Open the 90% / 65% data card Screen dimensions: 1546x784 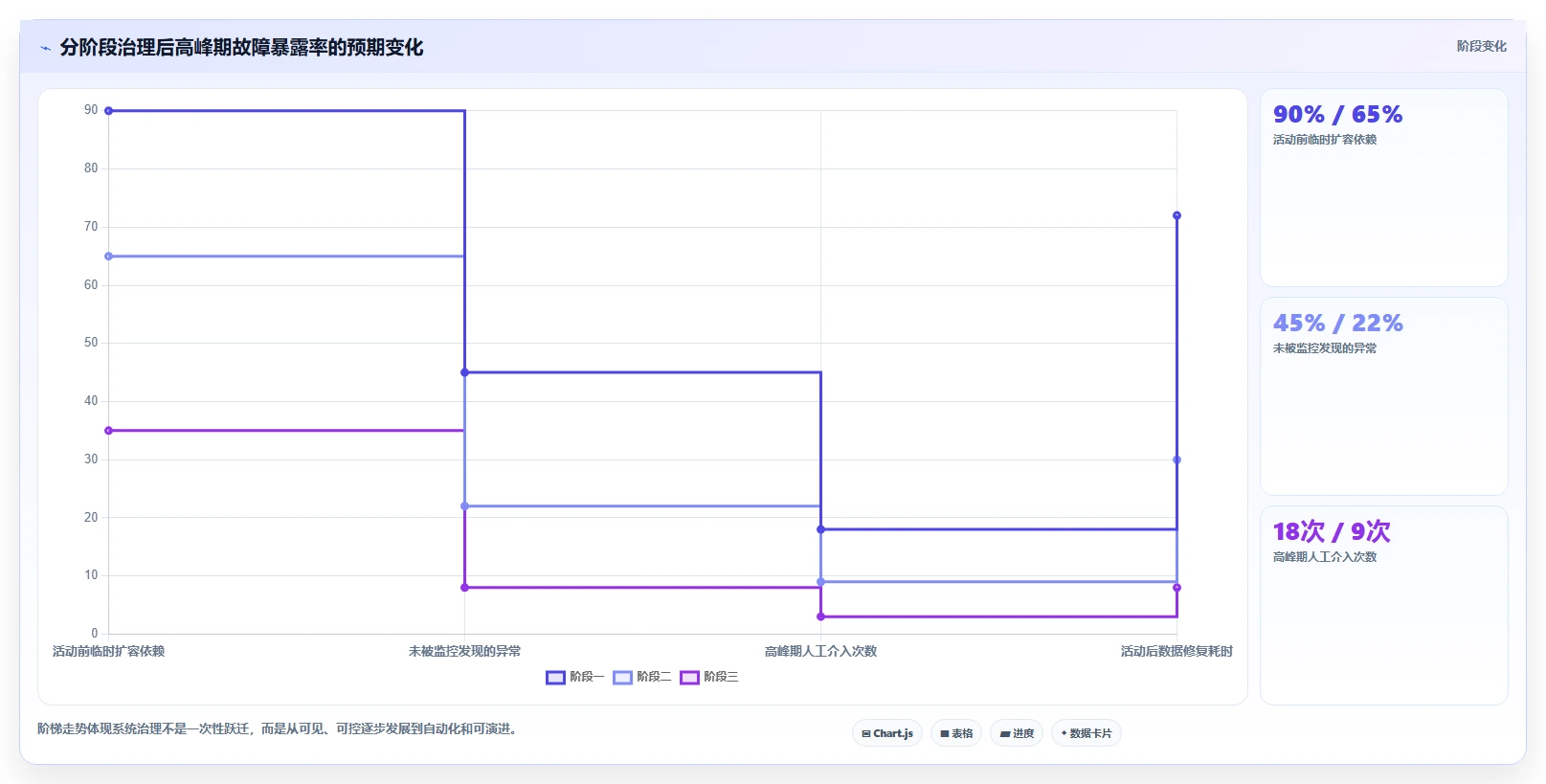point(1384,188)
